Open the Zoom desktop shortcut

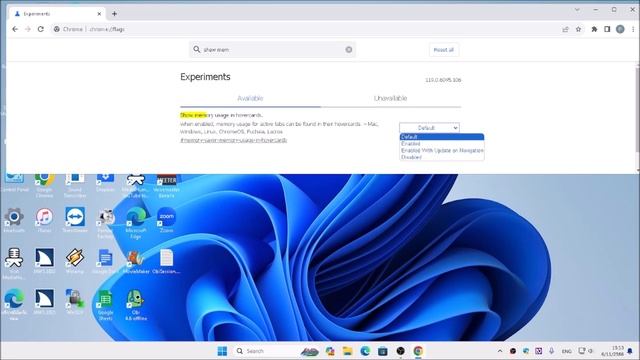click(x=167, y=220)
